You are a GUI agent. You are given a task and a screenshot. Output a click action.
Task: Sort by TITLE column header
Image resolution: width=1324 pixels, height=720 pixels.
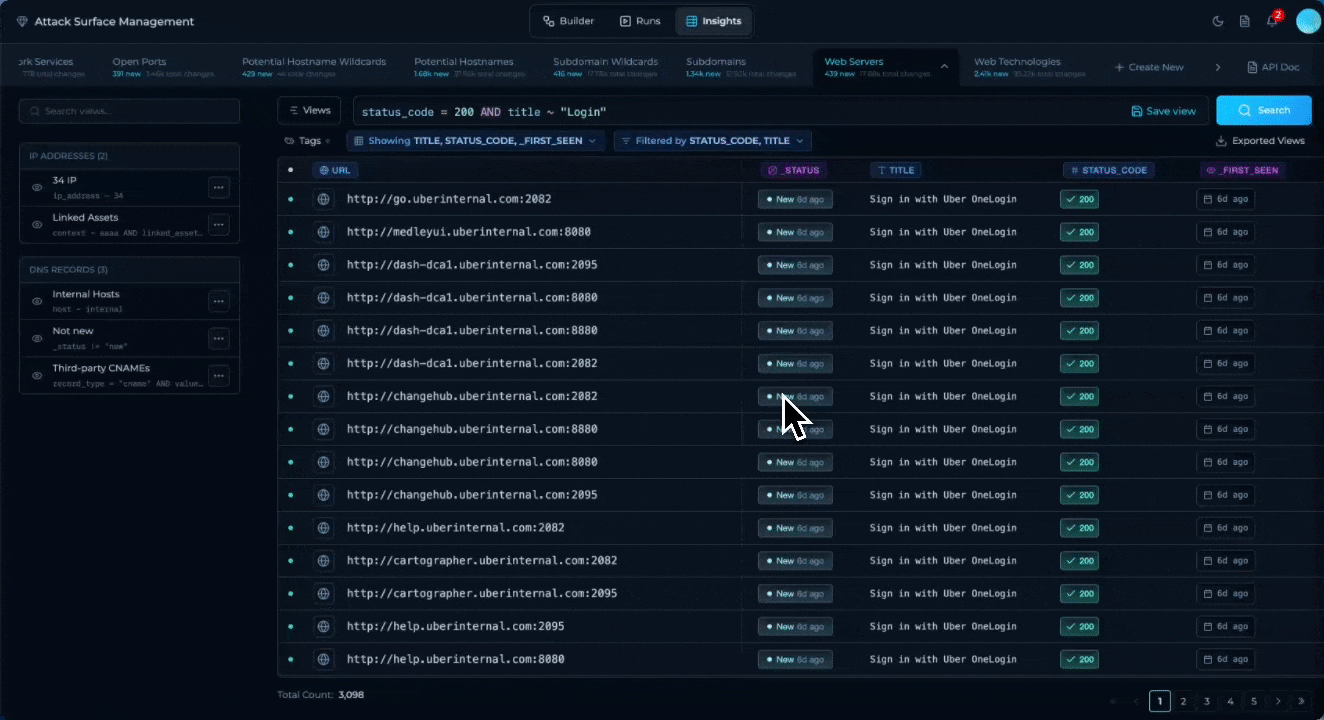[x=895, y=170]
